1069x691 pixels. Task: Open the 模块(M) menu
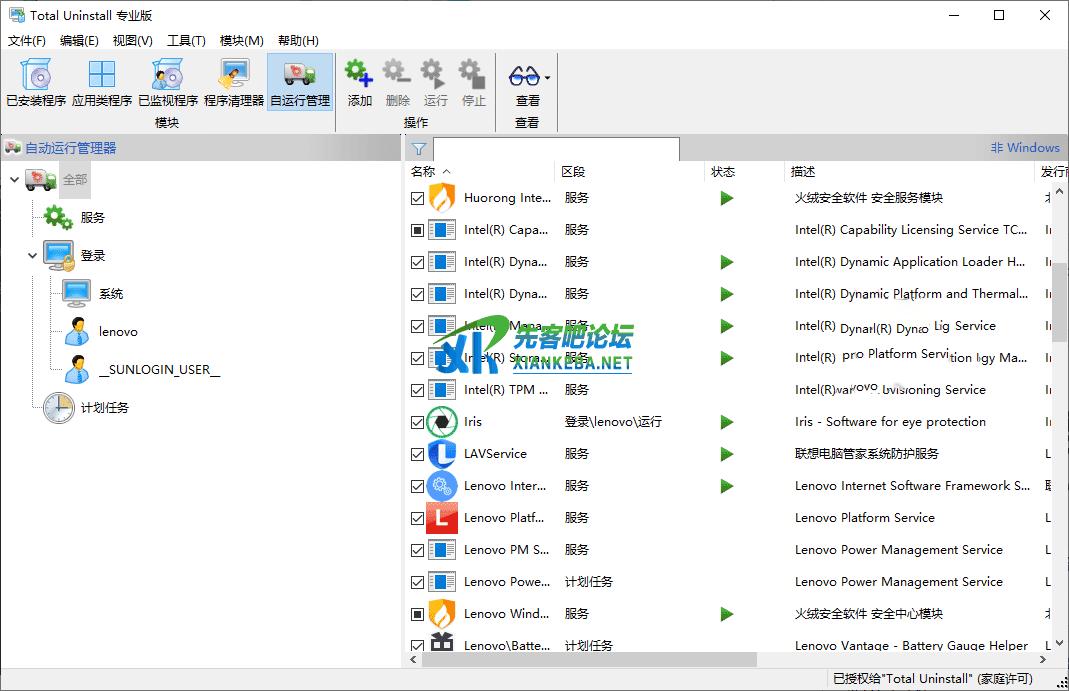pyautogui.click(x=241, y=41)
